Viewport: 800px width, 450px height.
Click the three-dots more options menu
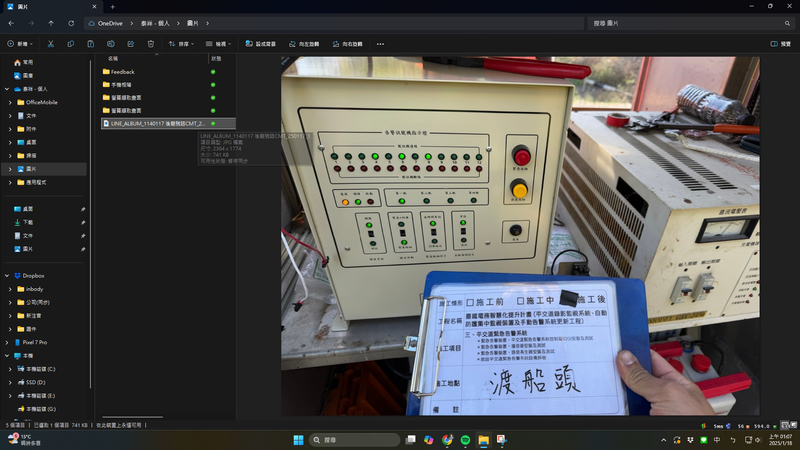click(380, 44)
